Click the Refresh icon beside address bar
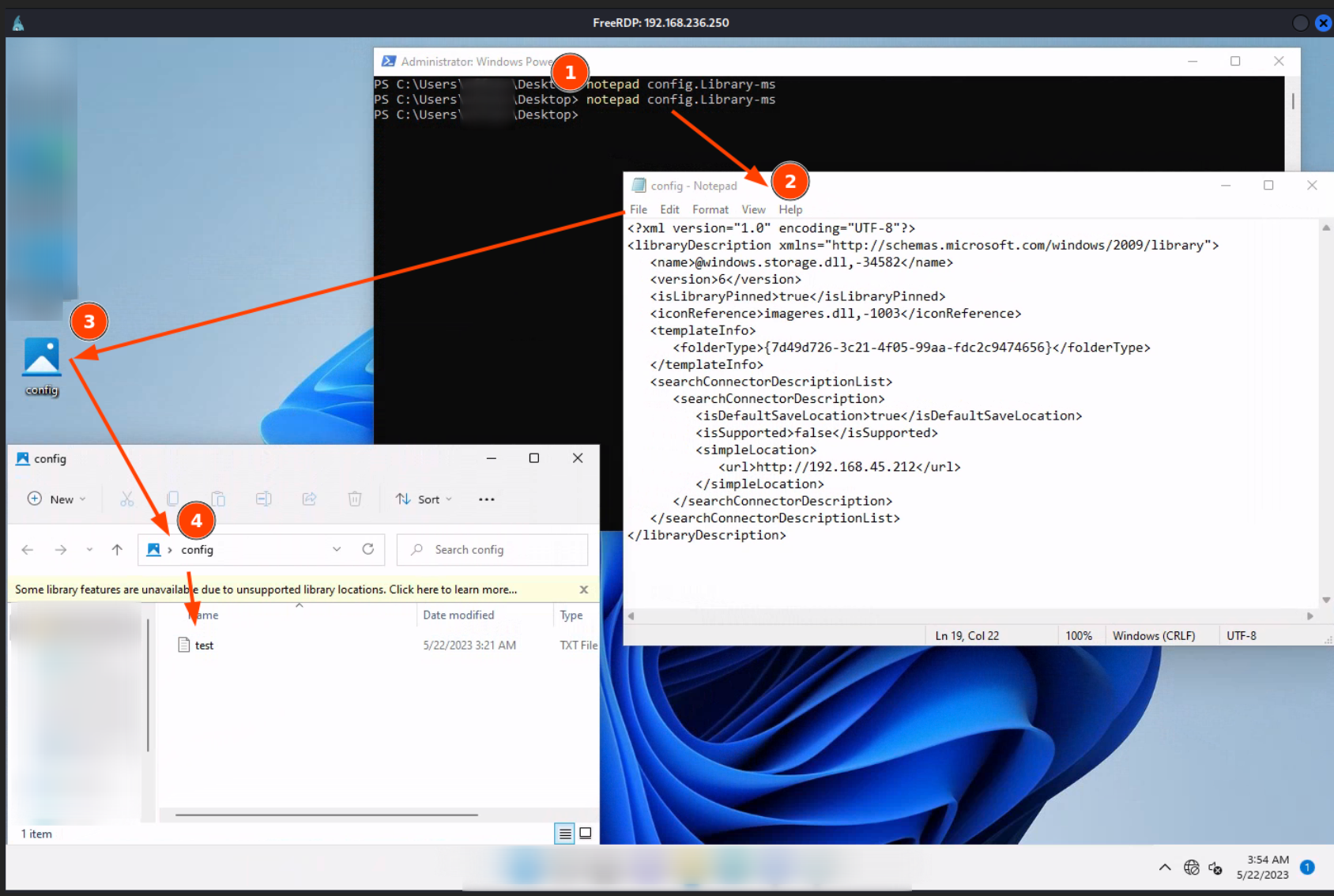The height and width of the screenshot is (896, 1334). click(368, 550)
